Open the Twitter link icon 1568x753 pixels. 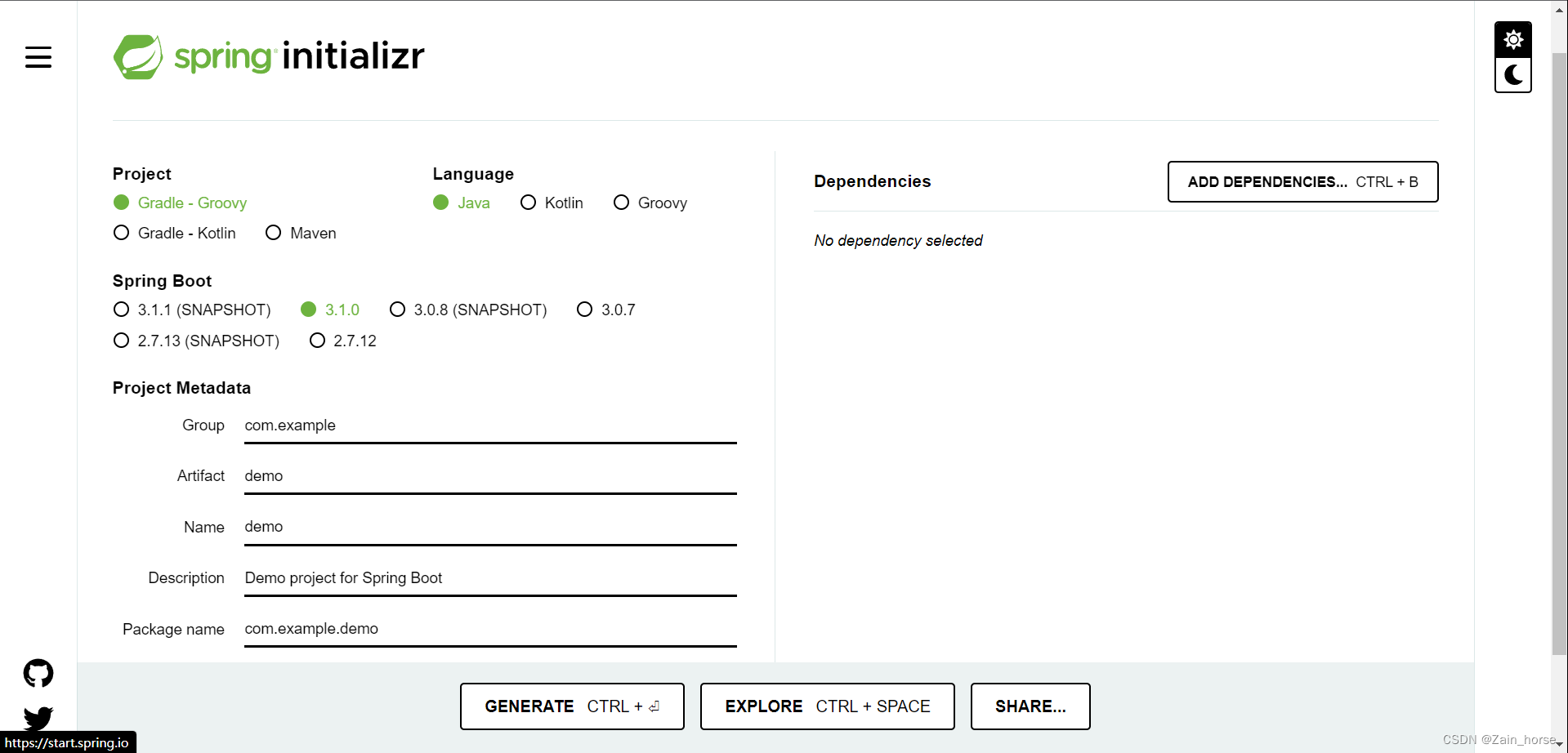[x=38, y=718]
